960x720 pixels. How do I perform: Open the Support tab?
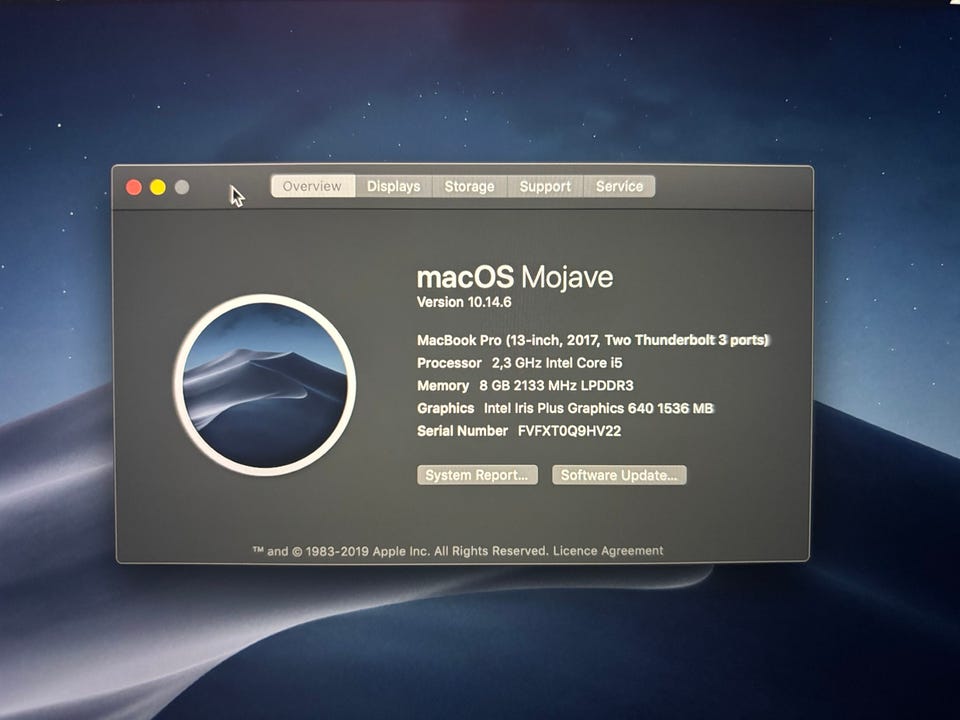[545, 186]
